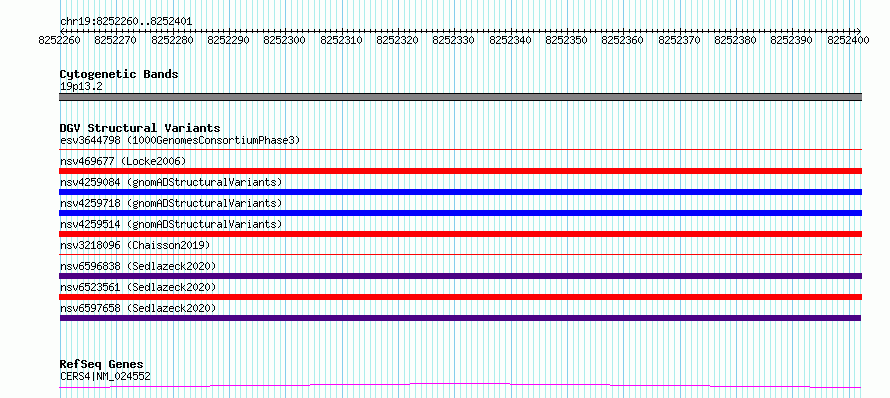Click the 8252300 ruler coordinate
The height and width of the screenshot is (398, 890).
(284, 40)
